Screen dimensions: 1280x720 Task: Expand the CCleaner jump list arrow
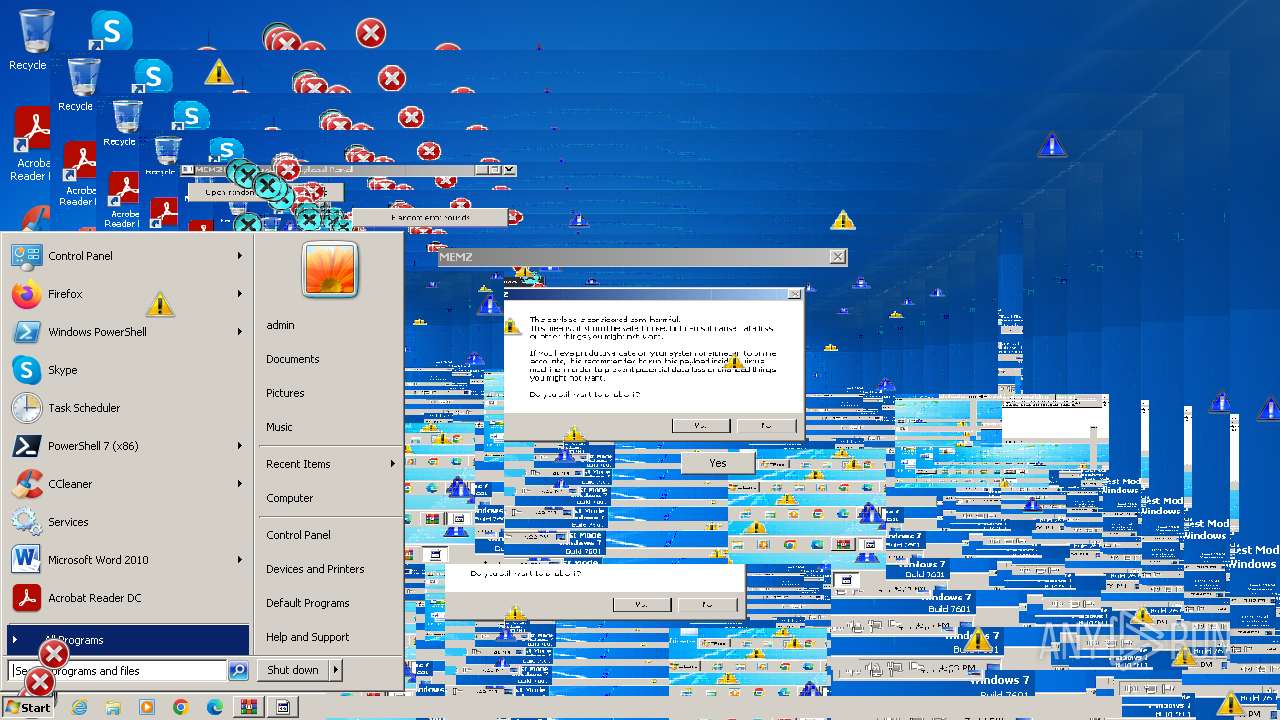[x=240, y=484]
